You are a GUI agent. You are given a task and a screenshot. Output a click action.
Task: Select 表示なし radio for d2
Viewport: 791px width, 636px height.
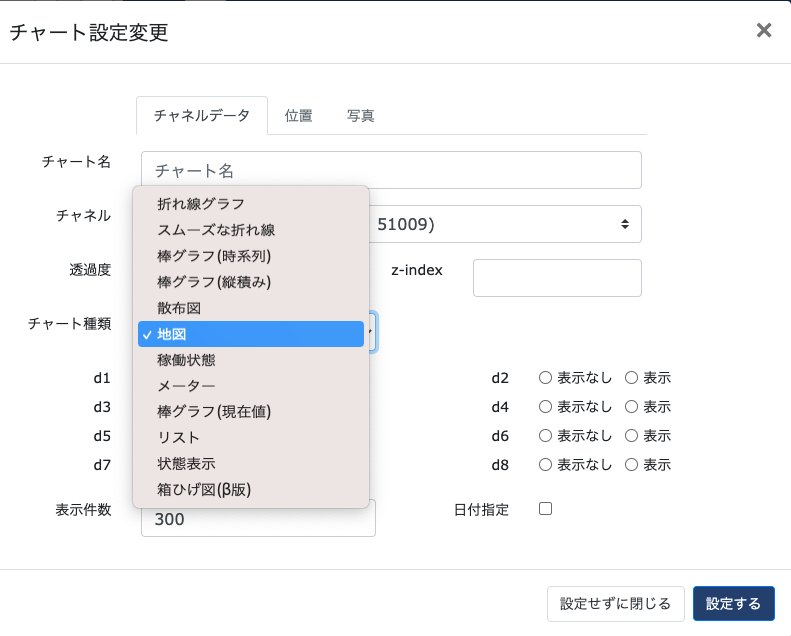[x=546, y=378]
